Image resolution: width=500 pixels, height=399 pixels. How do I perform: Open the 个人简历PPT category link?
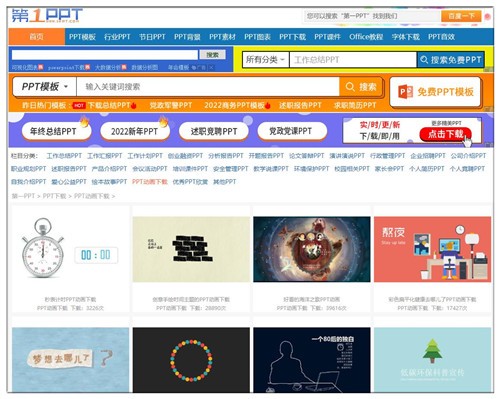click(427, 169)
